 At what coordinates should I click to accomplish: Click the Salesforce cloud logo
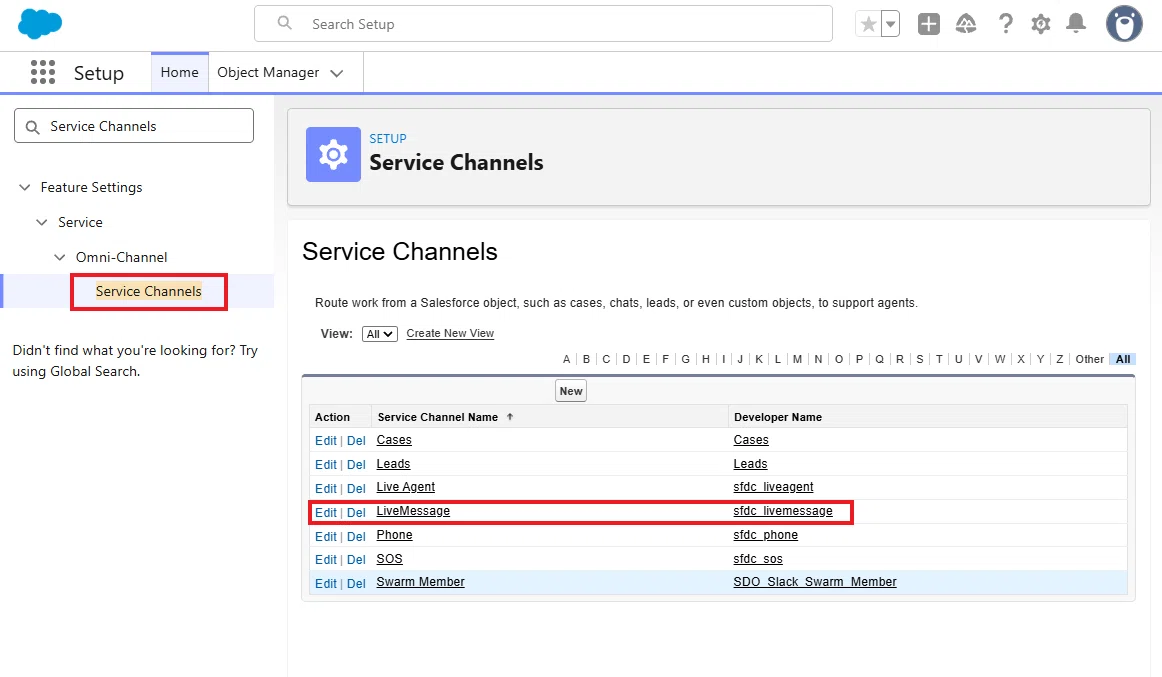40,24
